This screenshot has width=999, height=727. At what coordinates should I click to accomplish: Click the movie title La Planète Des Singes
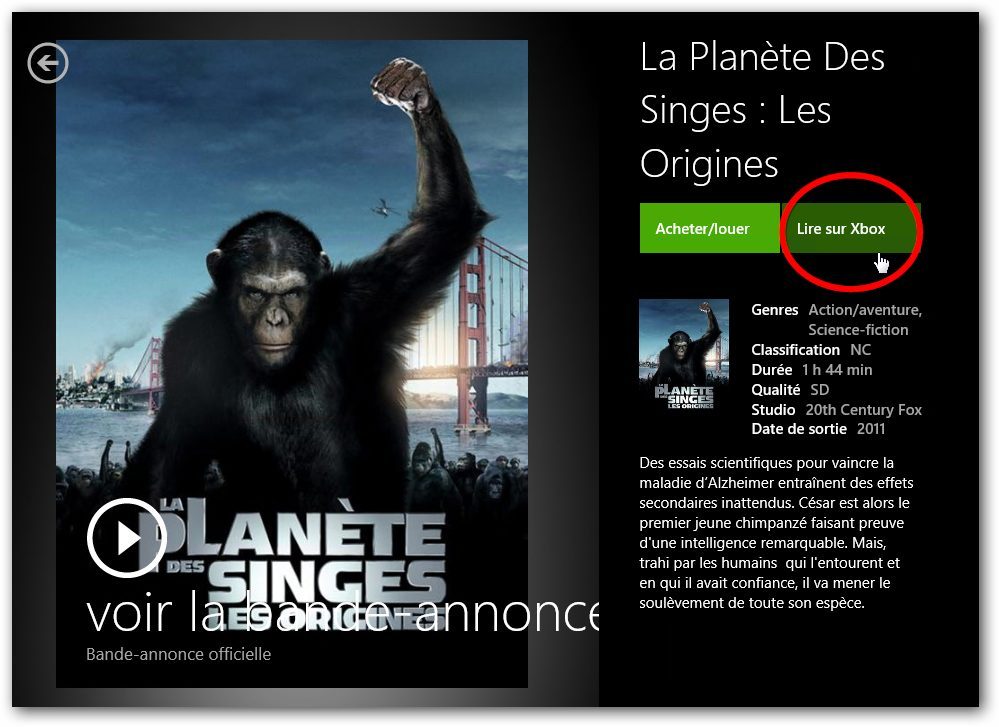point(762,111)
